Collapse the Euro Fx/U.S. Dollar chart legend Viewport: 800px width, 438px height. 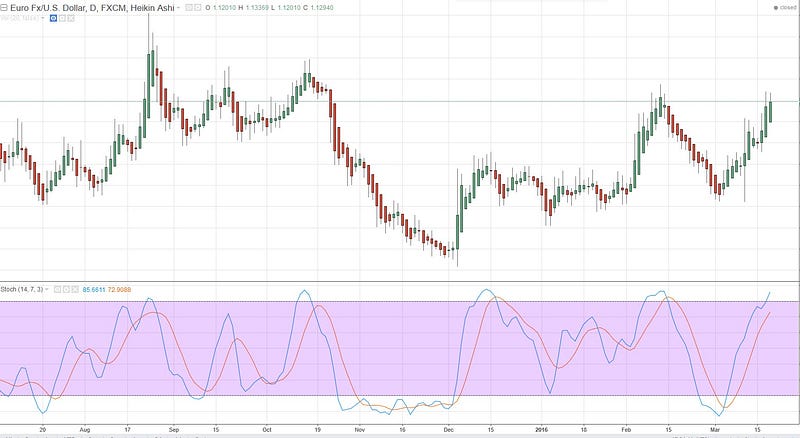(x=4, y=8)
